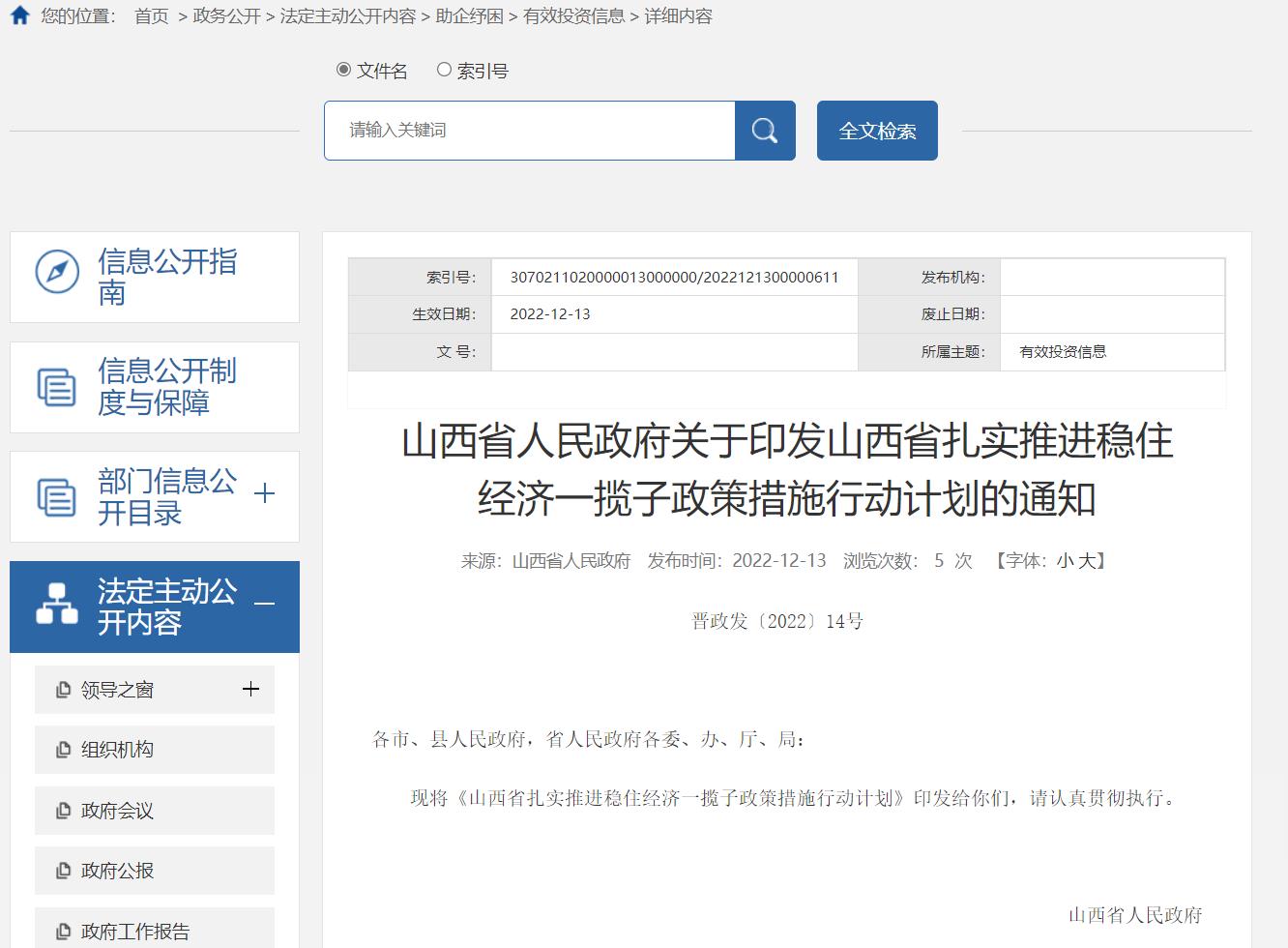Image resolution: width=1288 pixels, height=948 pixels.
Task: Expand the 领导之窗 submenu
Action: point(250,689)
